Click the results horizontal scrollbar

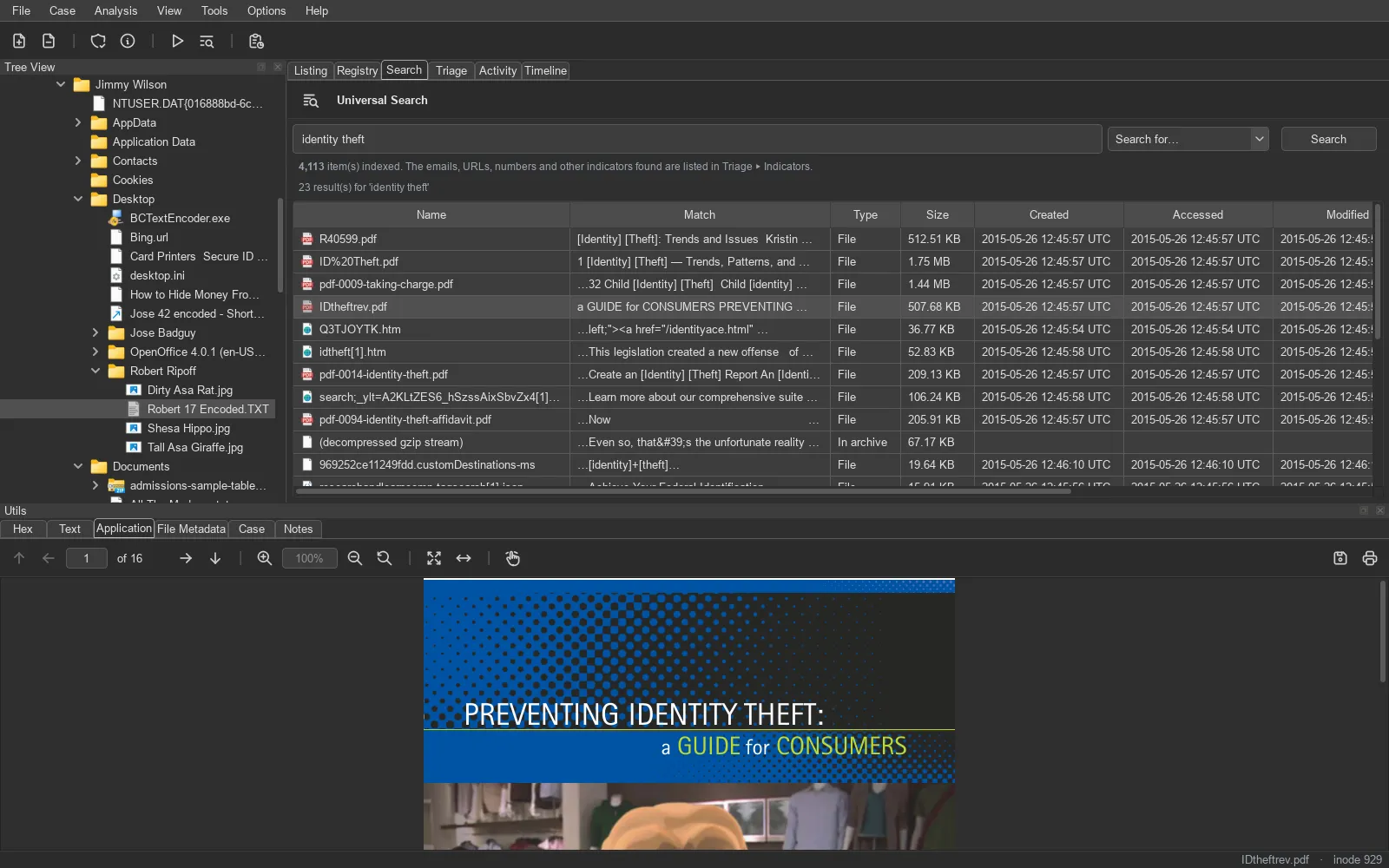pos(683,490)
